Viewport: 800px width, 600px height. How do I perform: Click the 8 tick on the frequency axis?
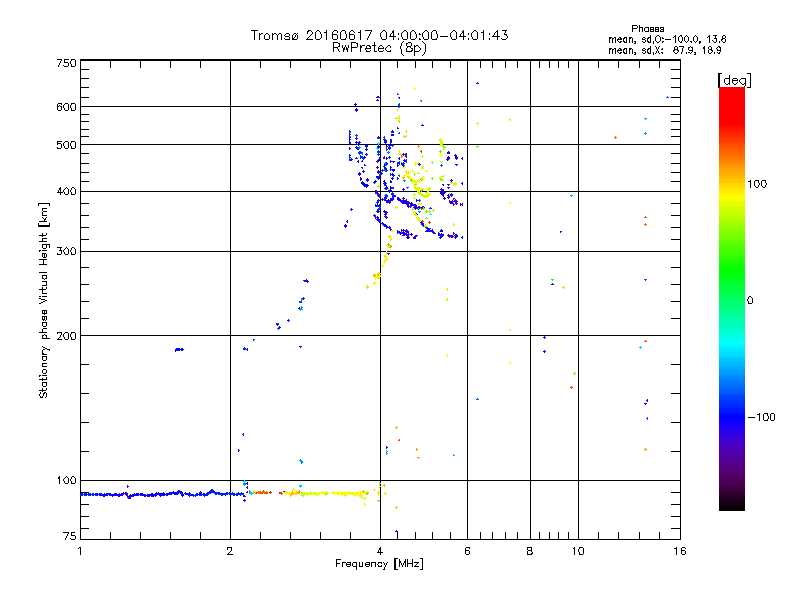pos(529,551)
